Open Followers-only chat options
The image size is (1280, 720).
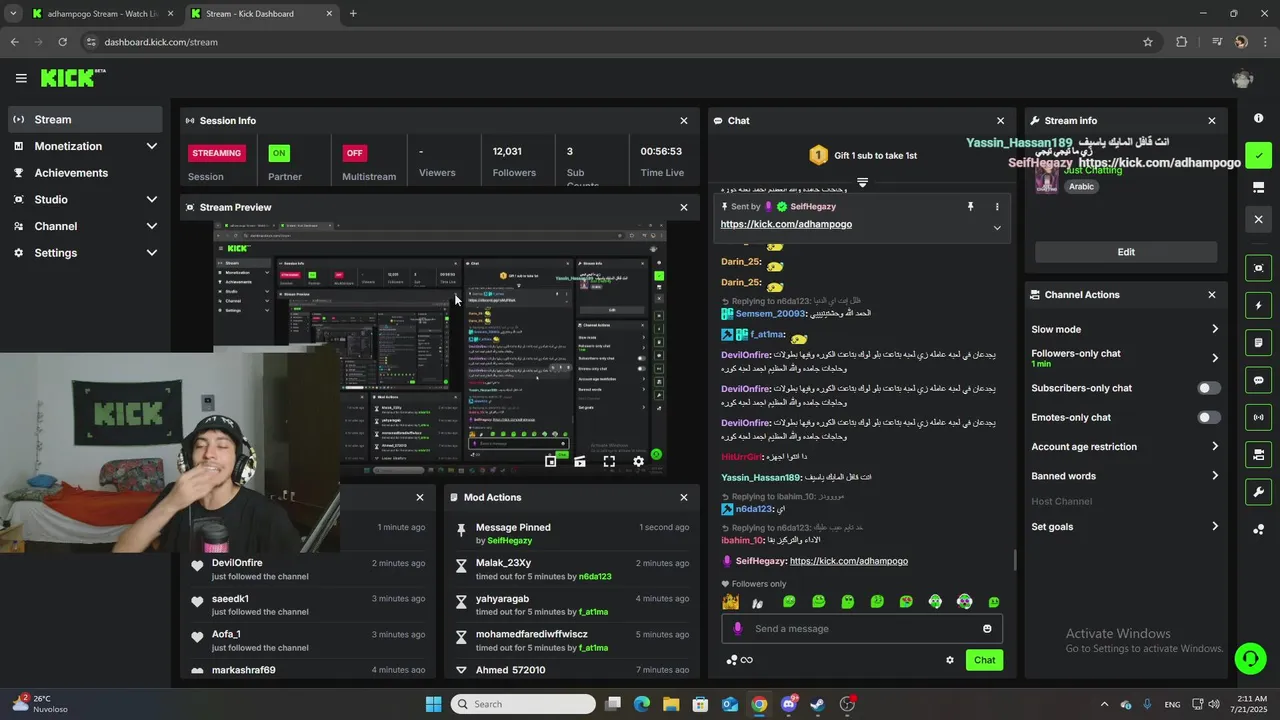1125,358
